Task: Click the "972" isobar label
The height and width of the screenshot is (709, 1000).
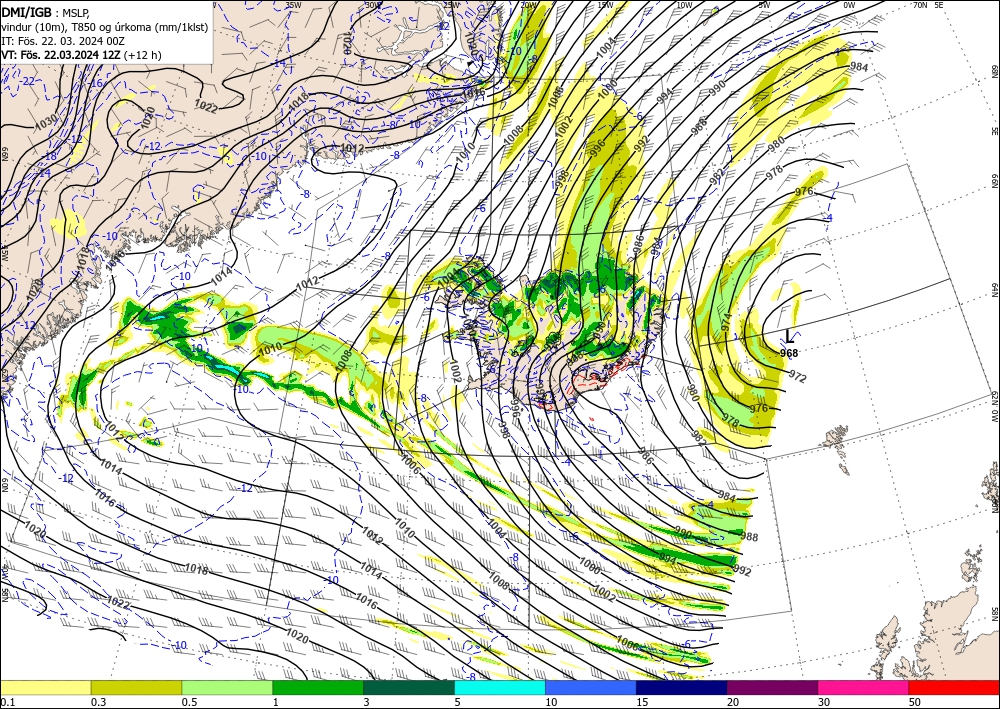Action: 798,376
